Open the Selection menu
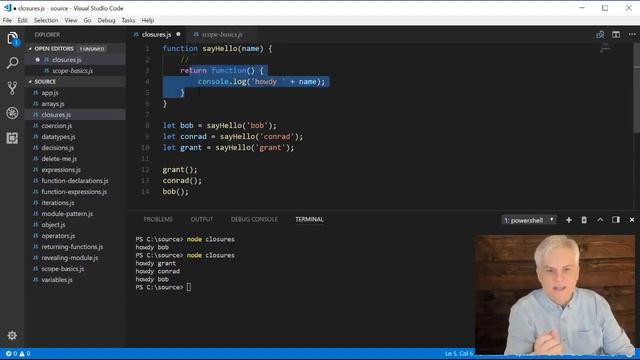The width and height of the screenshot is (640, 360). tap(46, 20)
